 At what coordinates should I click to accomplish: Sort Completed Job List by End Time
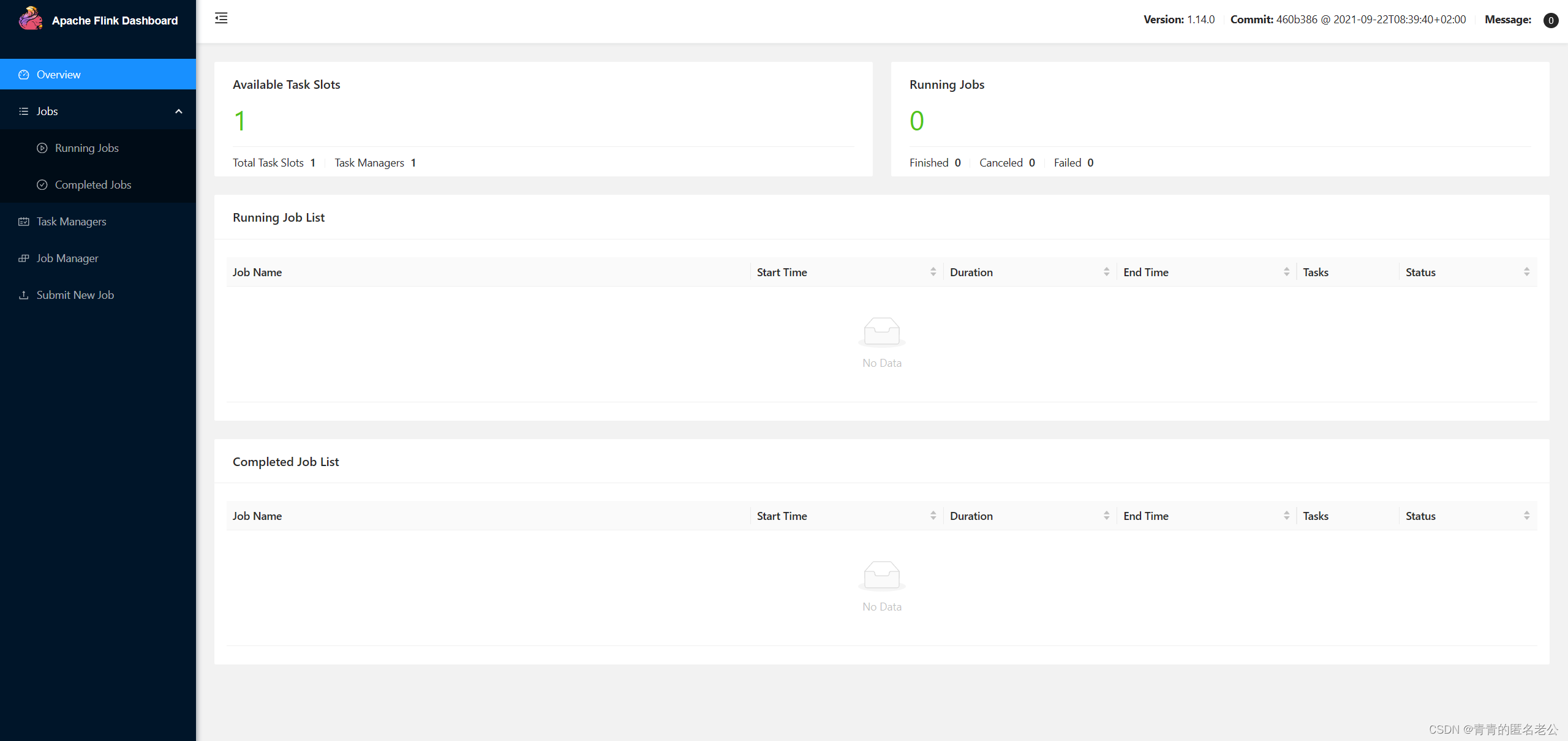[x=1286, y=516]
